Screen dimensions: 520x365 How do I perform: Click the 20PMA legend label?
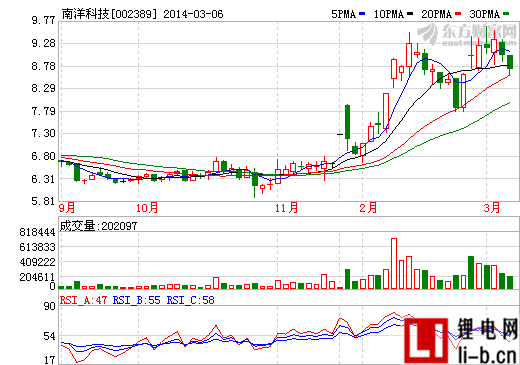coord(437,14)
